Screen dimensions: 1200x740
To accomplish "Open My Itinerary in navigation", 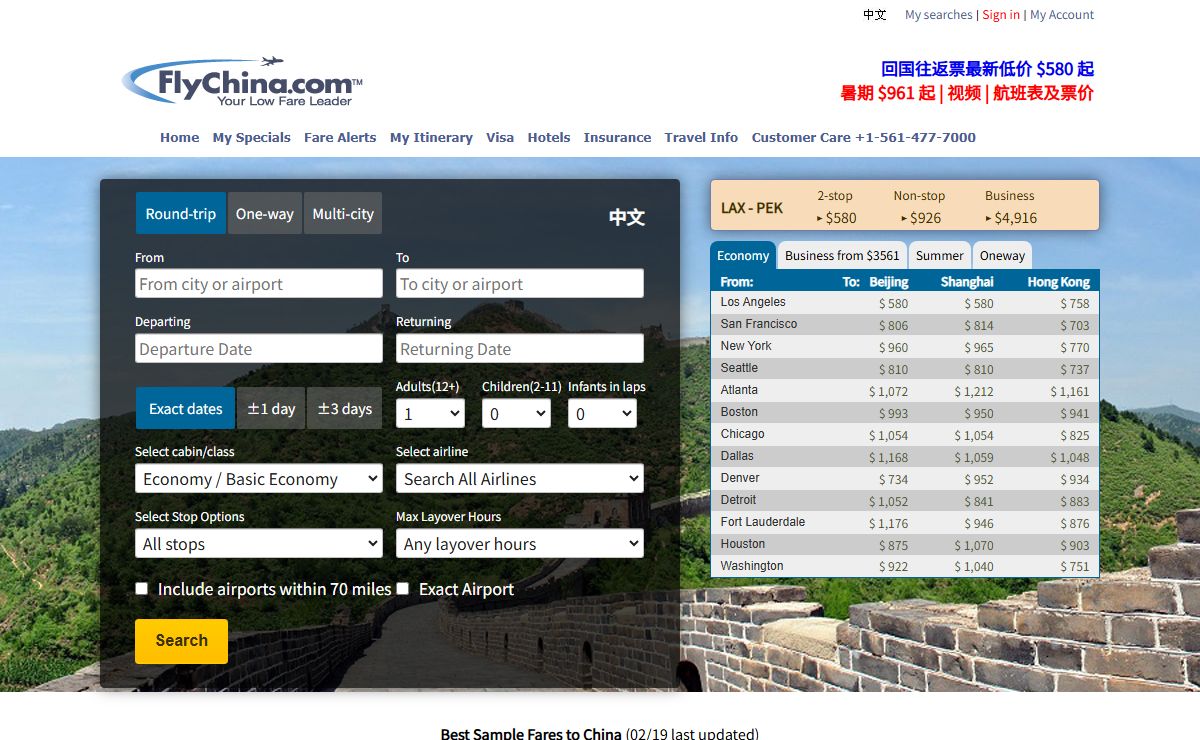I will tap(431, 138).
